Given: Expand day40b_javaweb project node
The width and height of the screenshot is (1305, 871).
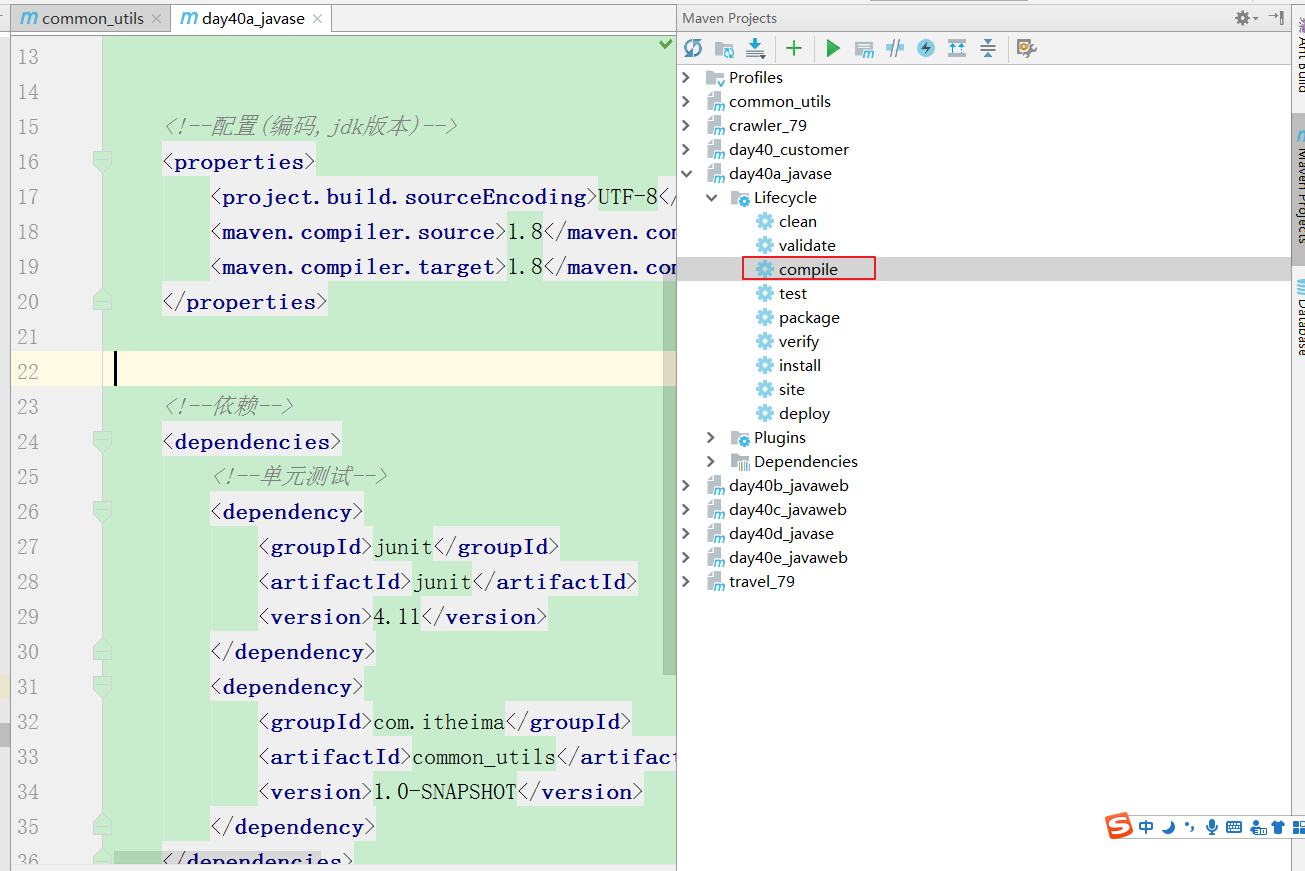Looking at the screenshot, I should coord(686,485).
